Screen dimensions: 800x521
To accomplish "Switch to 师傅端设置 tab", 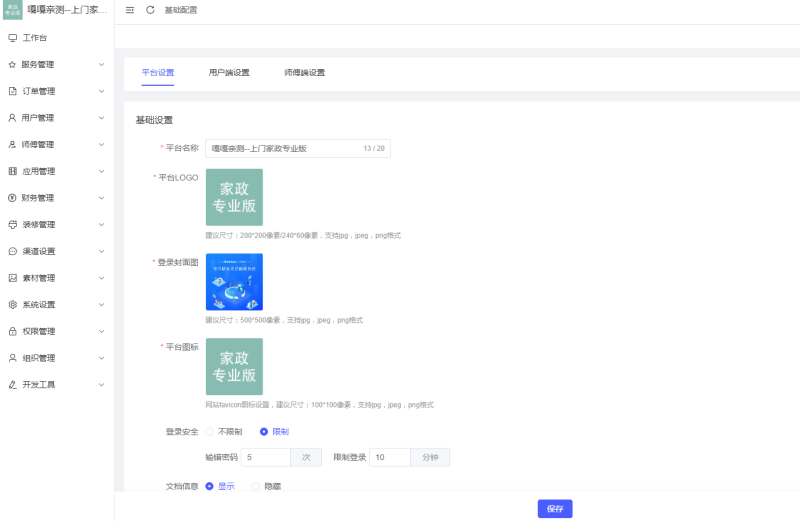I will tap(305, 72).
